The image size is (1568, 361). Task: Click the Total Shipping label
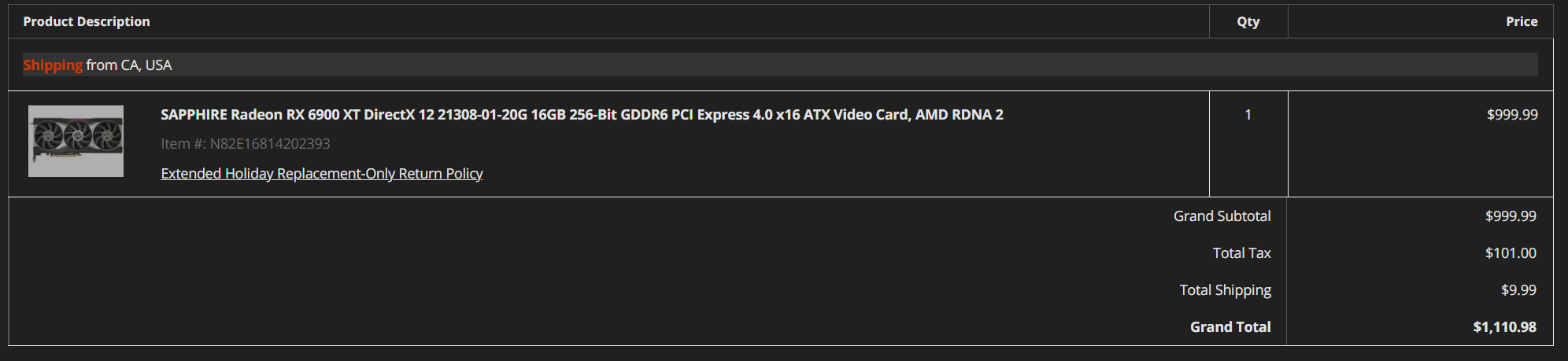tap(1225, 290)
